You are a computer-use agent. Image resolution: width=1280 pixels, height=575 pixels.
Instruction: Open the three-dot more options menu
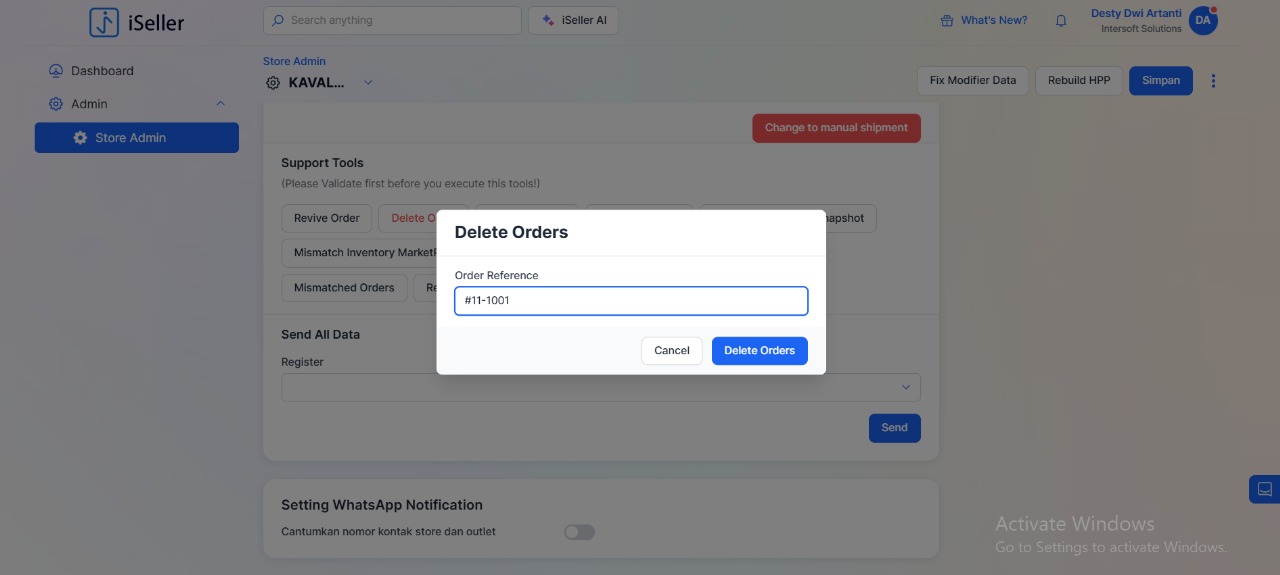click(1214, 81)
